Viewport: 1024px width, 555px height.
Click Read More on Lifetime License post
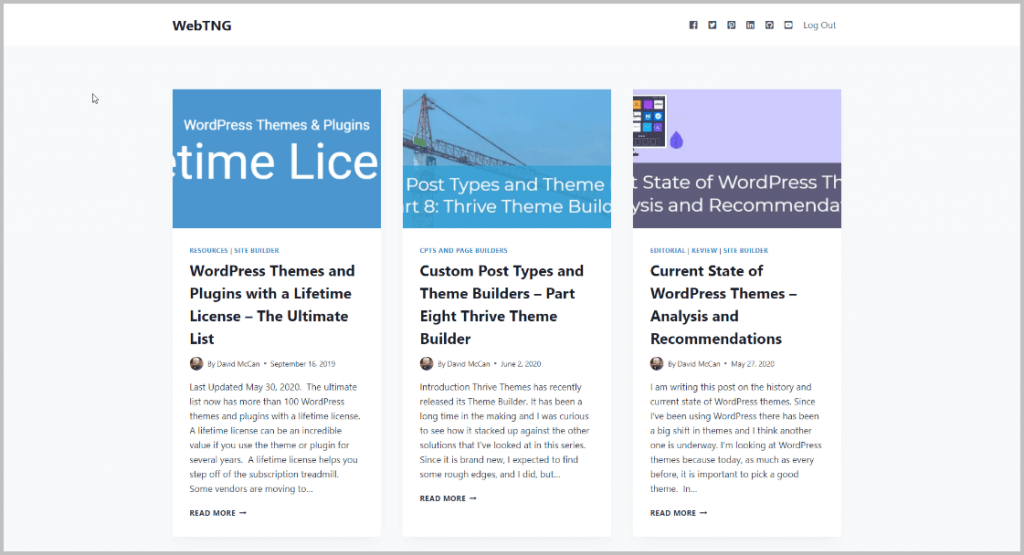coord(218,513)
